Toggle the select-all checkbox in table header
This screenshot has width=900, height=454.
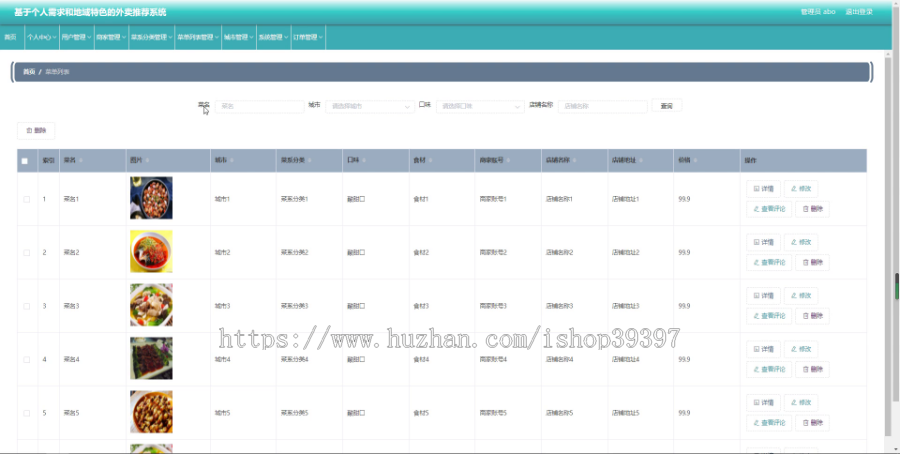25,161
